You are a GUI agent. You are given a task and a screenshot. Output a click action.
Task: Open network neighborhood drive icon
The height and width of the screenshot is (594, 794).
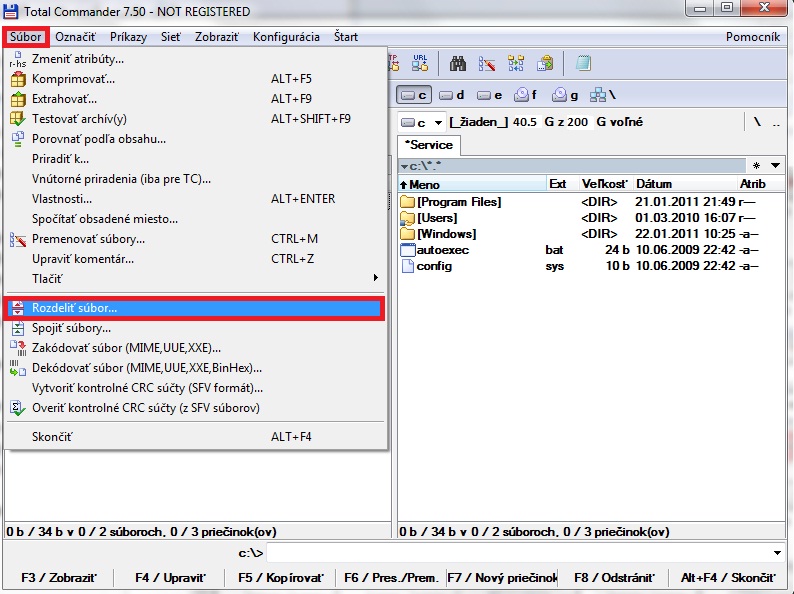click(x=603, y=95)
